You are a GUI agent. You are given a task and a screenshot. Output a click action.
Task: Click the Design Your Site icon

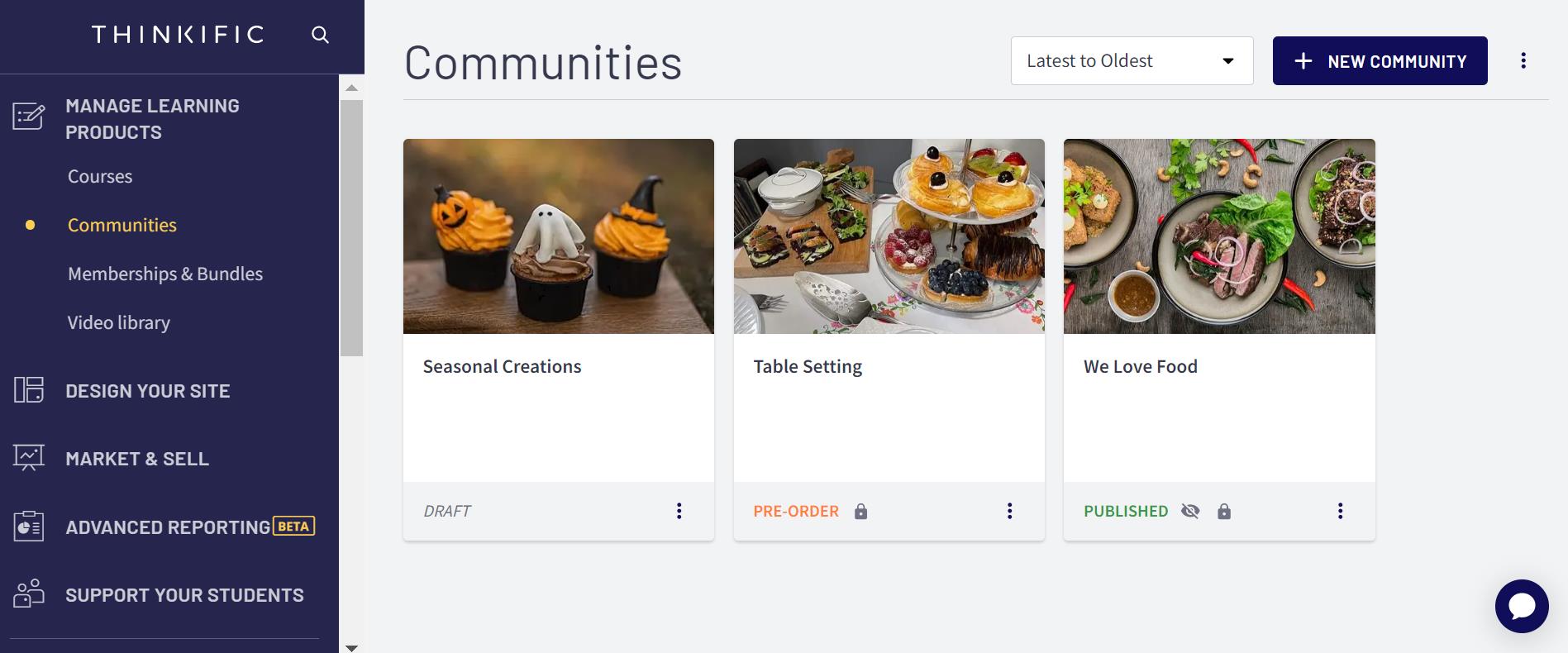pyautogui.click(x=28, y=390)
